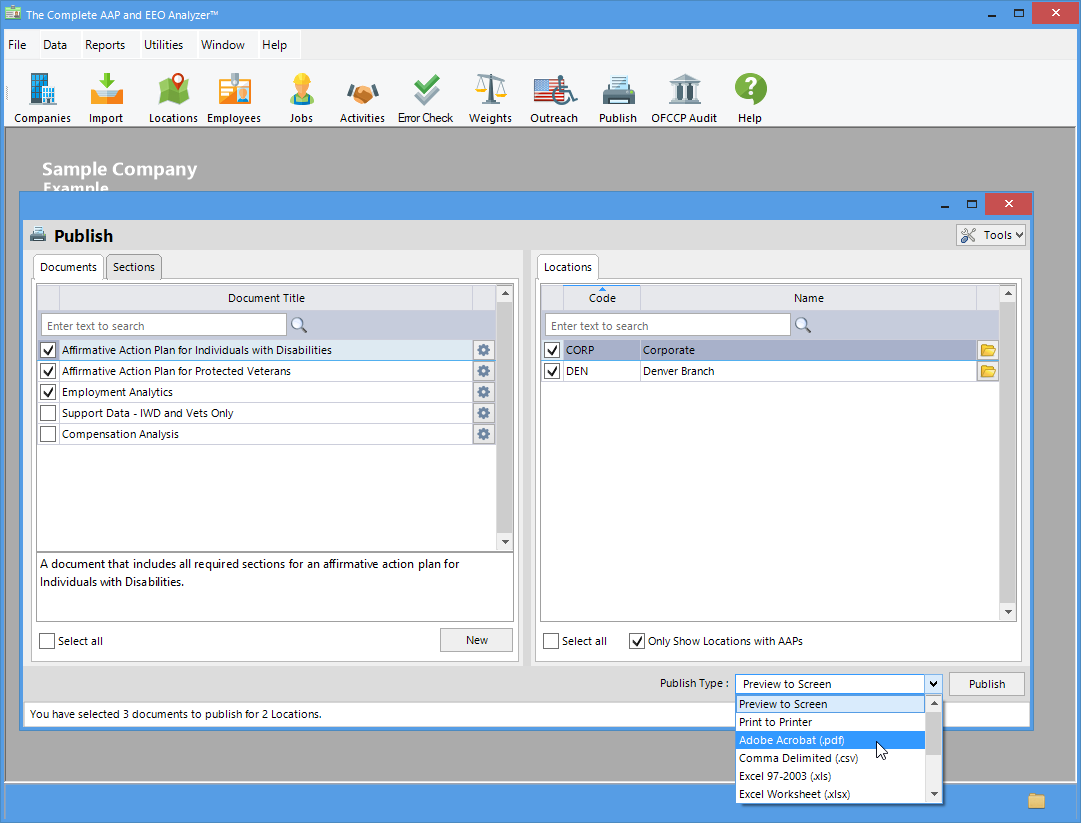Open the Activities handshake icon
Viewport: 1081px width, 823px height.
(362, 98)
